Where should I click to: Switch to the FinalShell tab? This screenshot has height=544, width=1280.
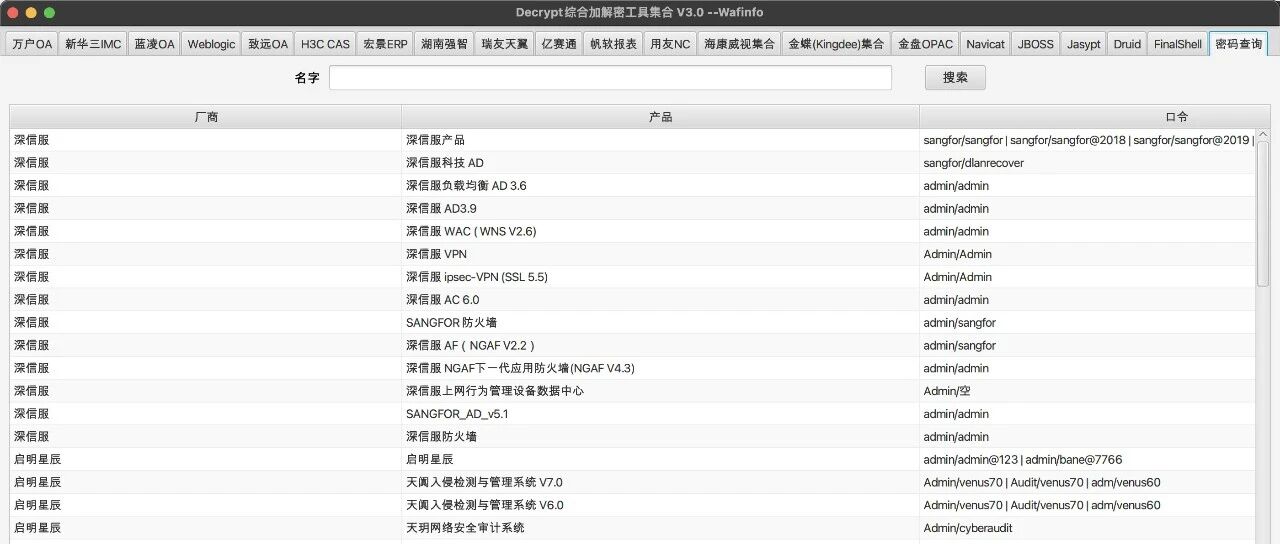(x=1177, y=44)
